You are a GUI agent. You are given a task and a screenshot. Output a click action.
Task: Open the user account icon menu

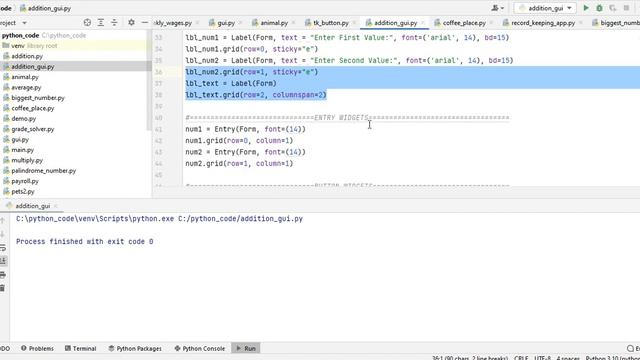[x=497, y=8]
